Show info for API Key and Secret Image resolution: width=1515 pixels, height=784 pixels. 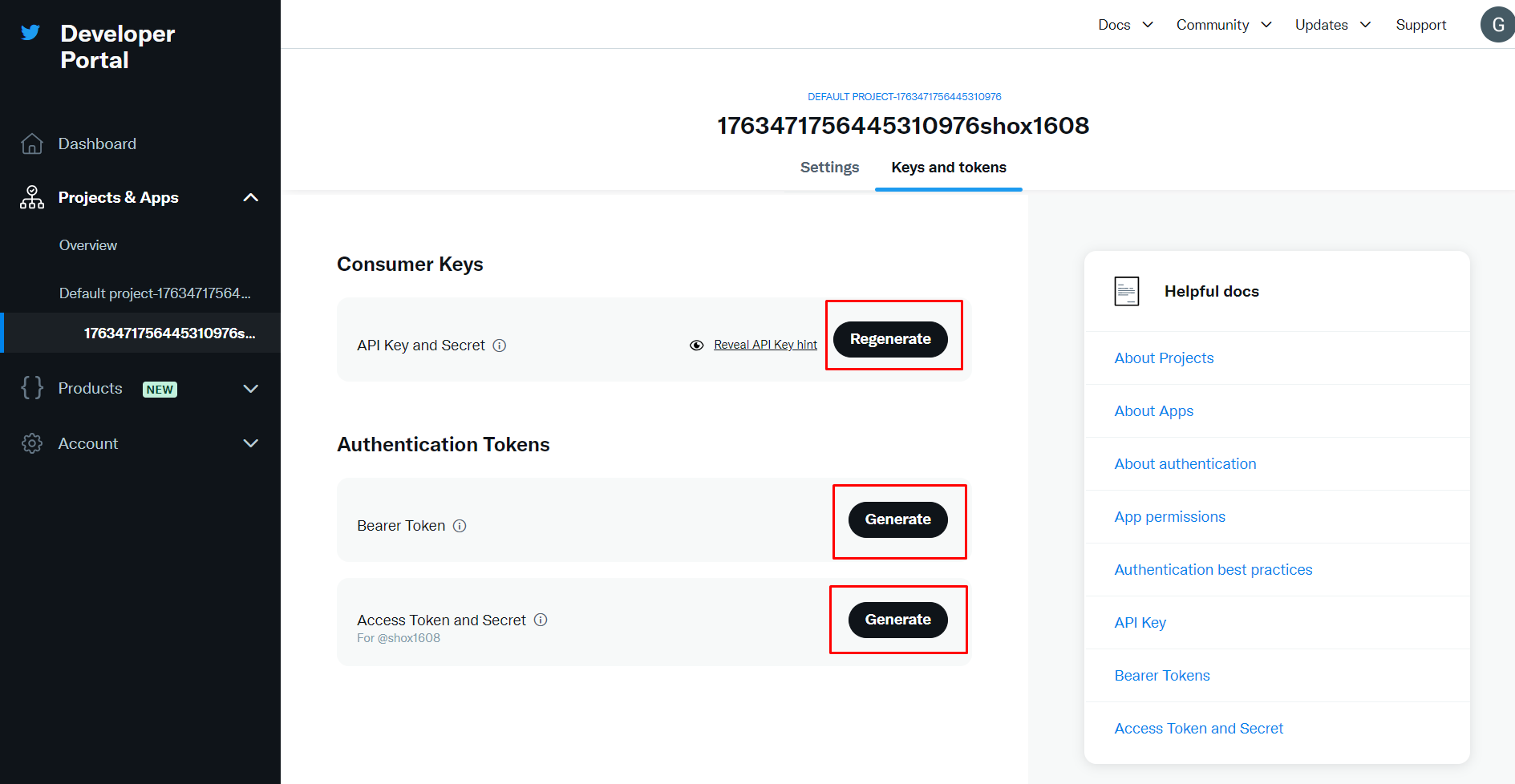pos(500,346)
